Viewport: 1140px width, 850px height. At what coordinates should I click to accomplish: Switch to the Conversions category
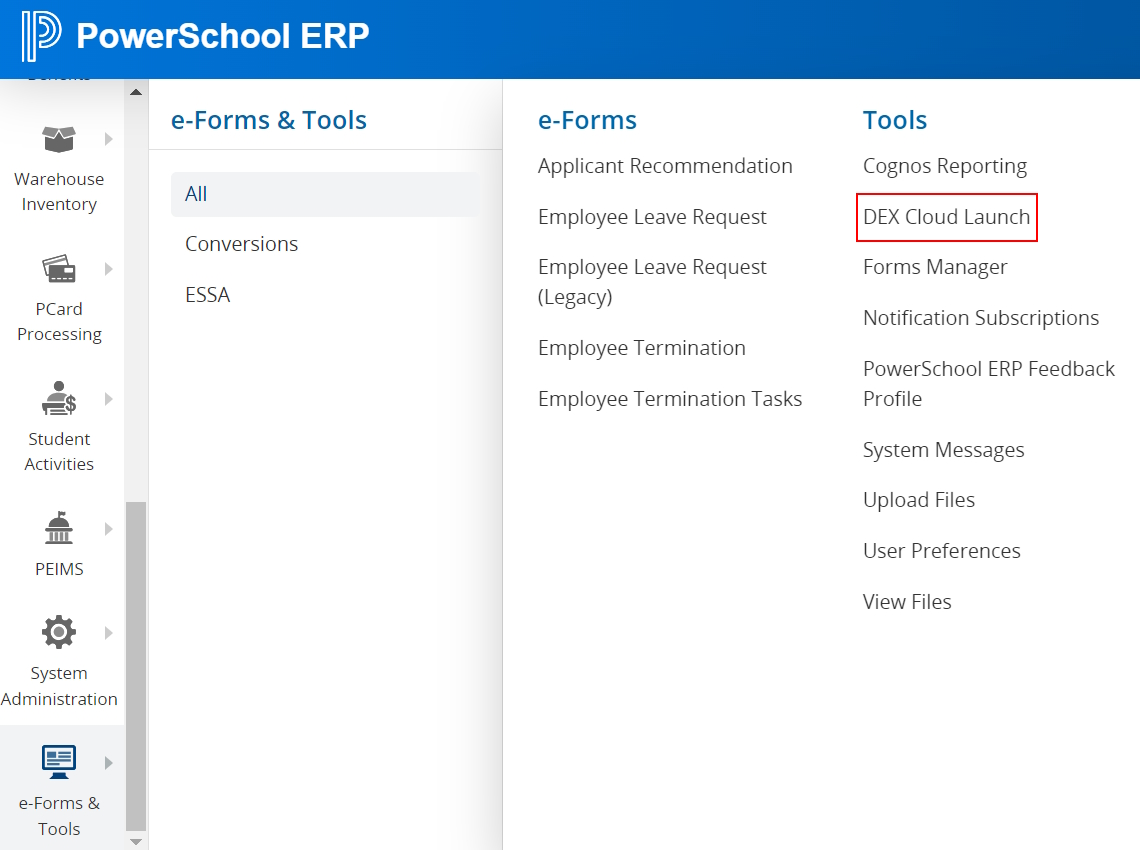[241, 244]
